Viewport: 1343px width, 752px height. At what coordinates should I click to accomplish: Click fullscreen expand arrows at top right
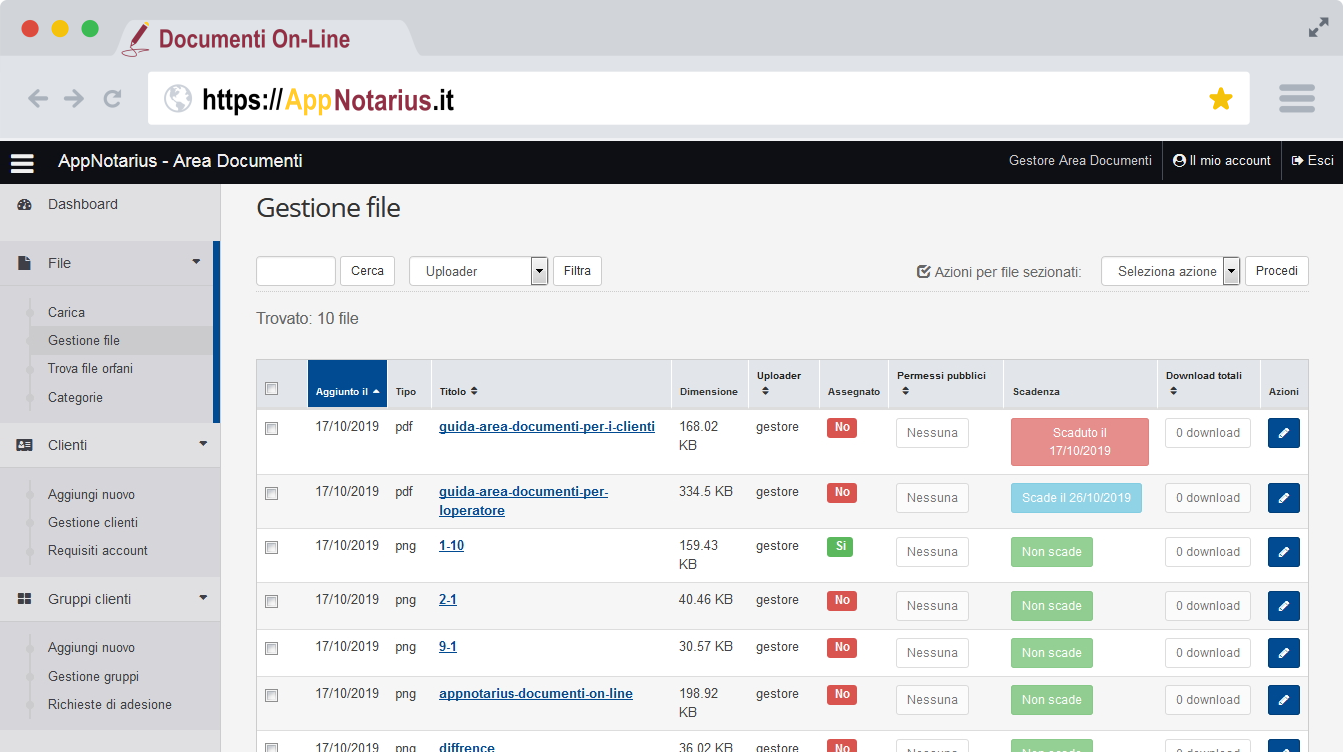tap(1318, 29)
